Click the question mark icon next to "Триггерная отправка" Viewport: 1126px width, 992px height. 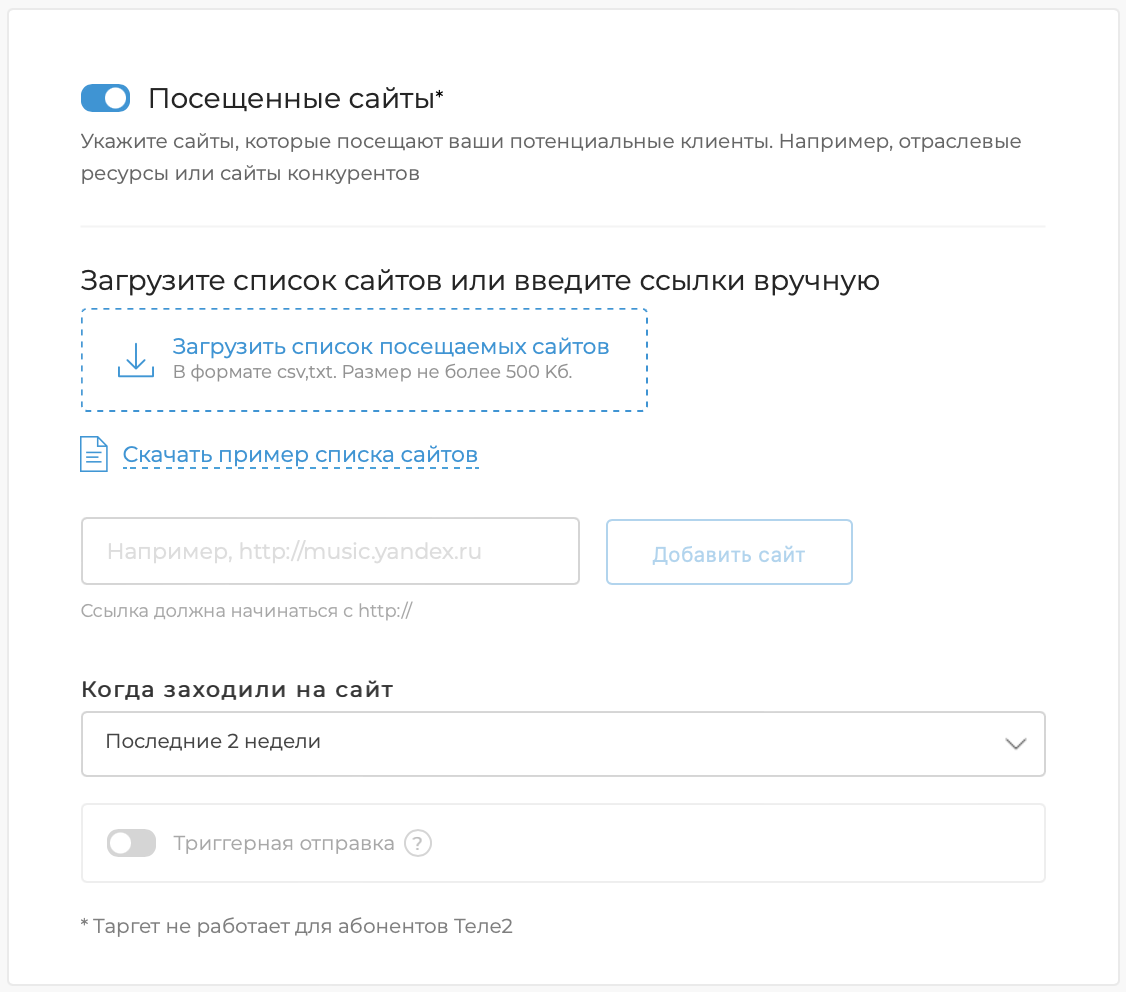coord(419,843)
